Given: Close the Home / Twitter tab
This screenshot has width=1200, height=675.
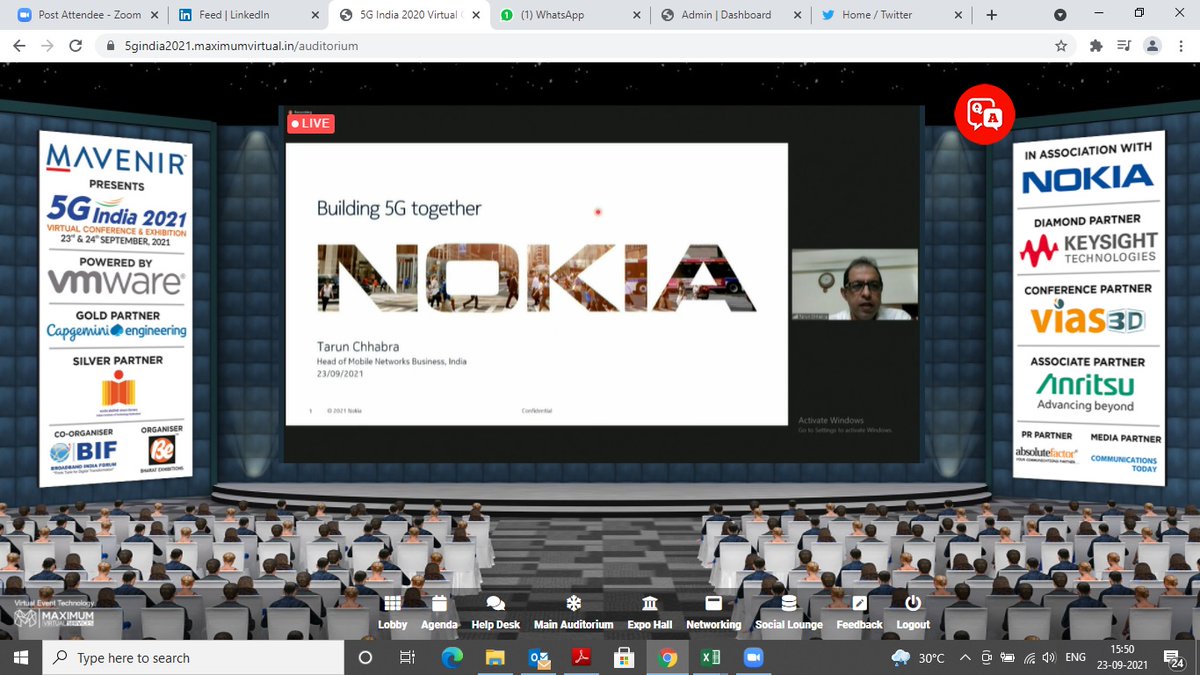Looking at the screenshot, I should coord(958,15).
